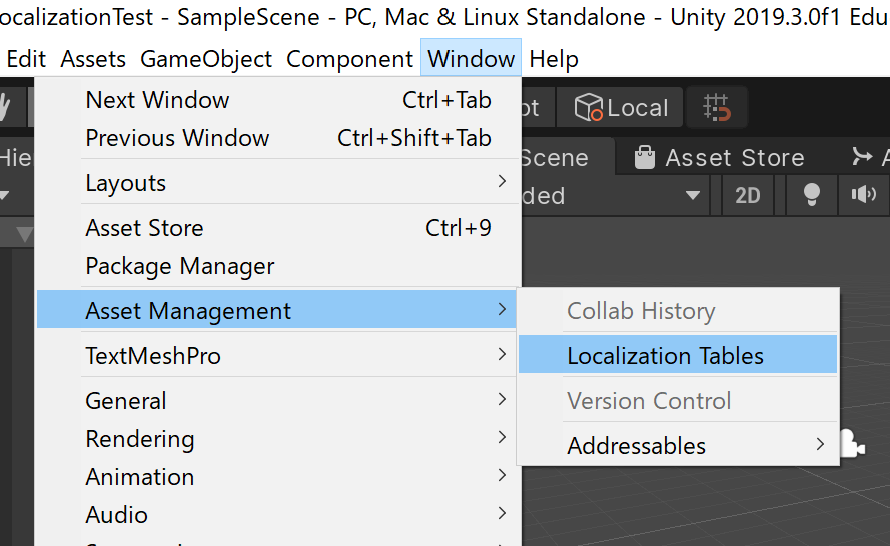890x546 pixels.
Task: Select the Hand tool in toolbar
Action: 8,107
